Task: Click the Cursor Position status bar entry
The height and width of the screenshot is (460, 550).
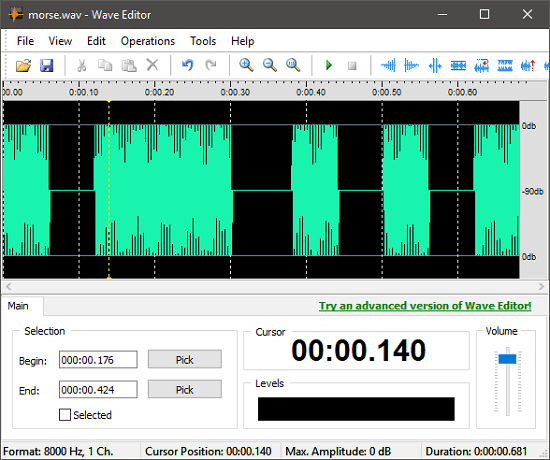Action: [x=208, y=451]
